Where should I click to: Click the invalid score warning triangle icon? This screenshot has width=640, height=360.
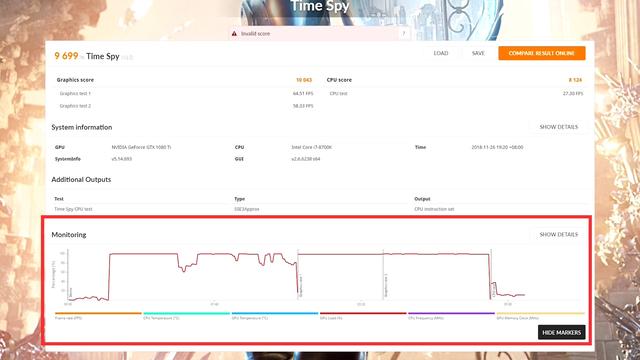234,33
